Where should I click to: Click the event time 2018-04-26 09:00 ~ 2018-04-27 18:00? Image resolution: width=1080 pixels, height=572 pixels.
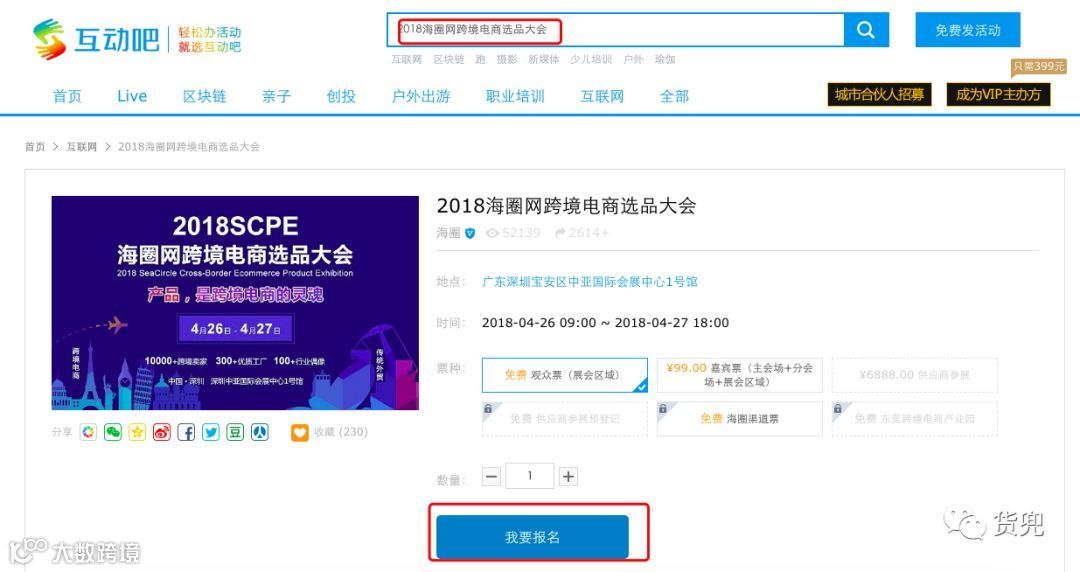click(605, 323)
